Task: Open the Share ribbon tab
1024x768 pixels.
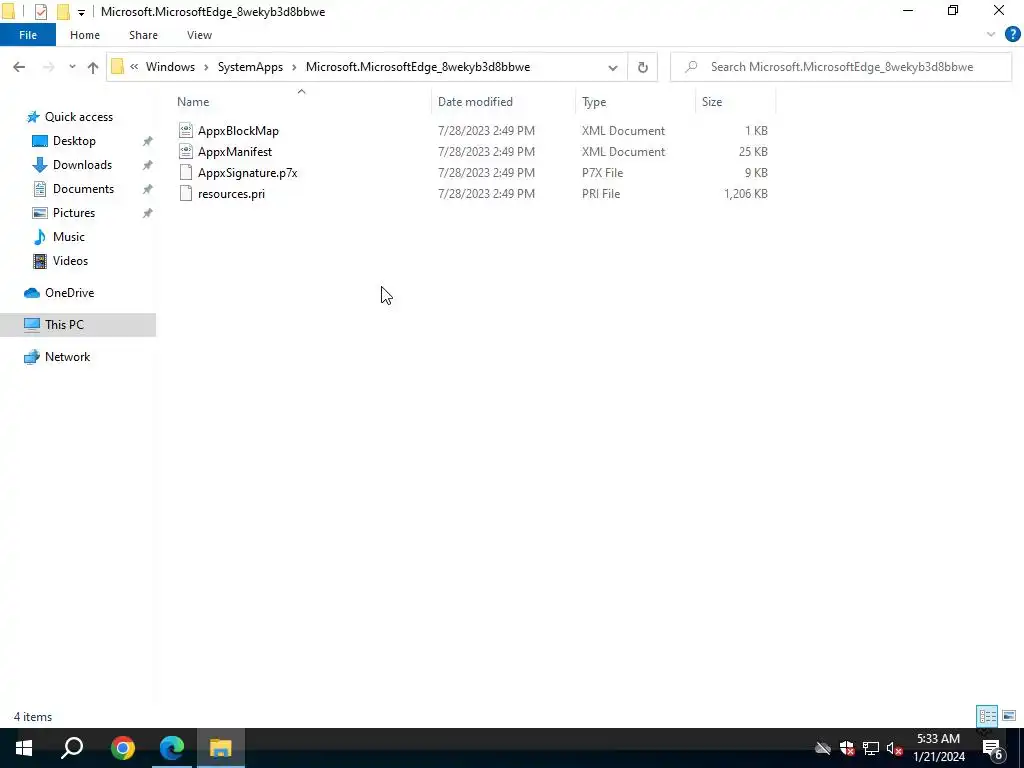Action: [x=143, y=35]
